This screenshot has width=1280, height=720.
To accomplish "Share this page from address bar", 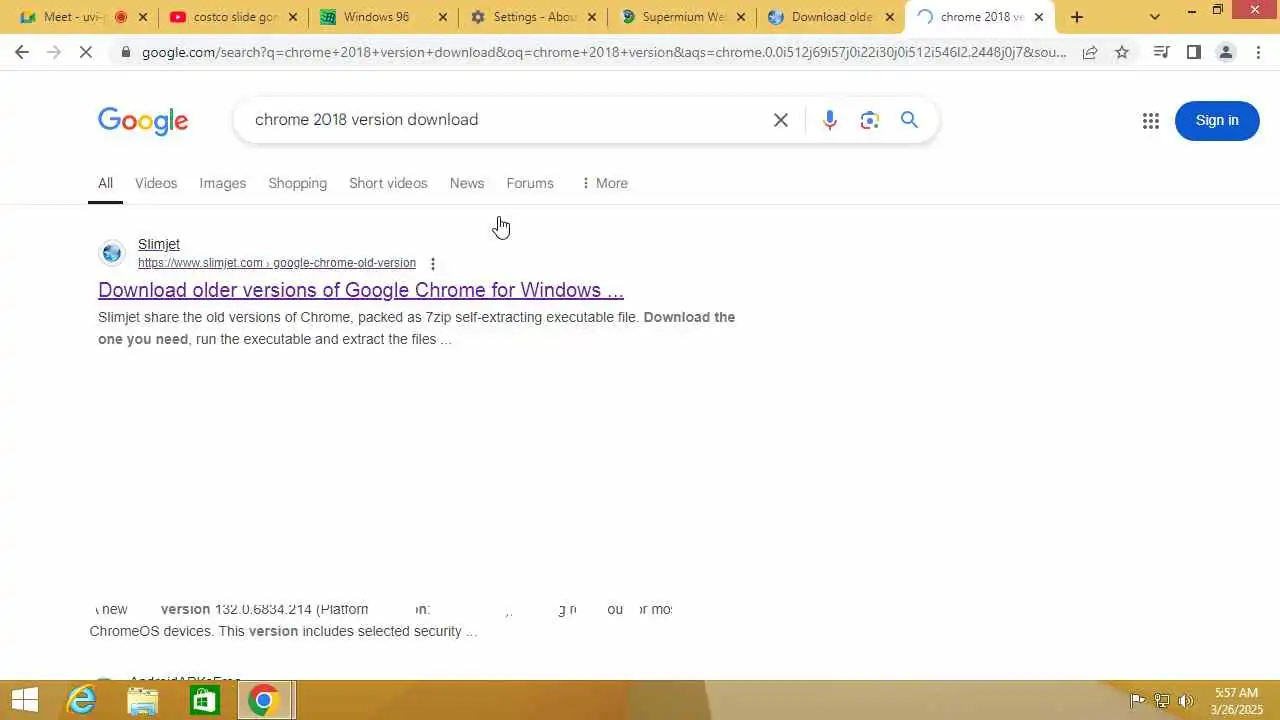I will coord(1090,52).
